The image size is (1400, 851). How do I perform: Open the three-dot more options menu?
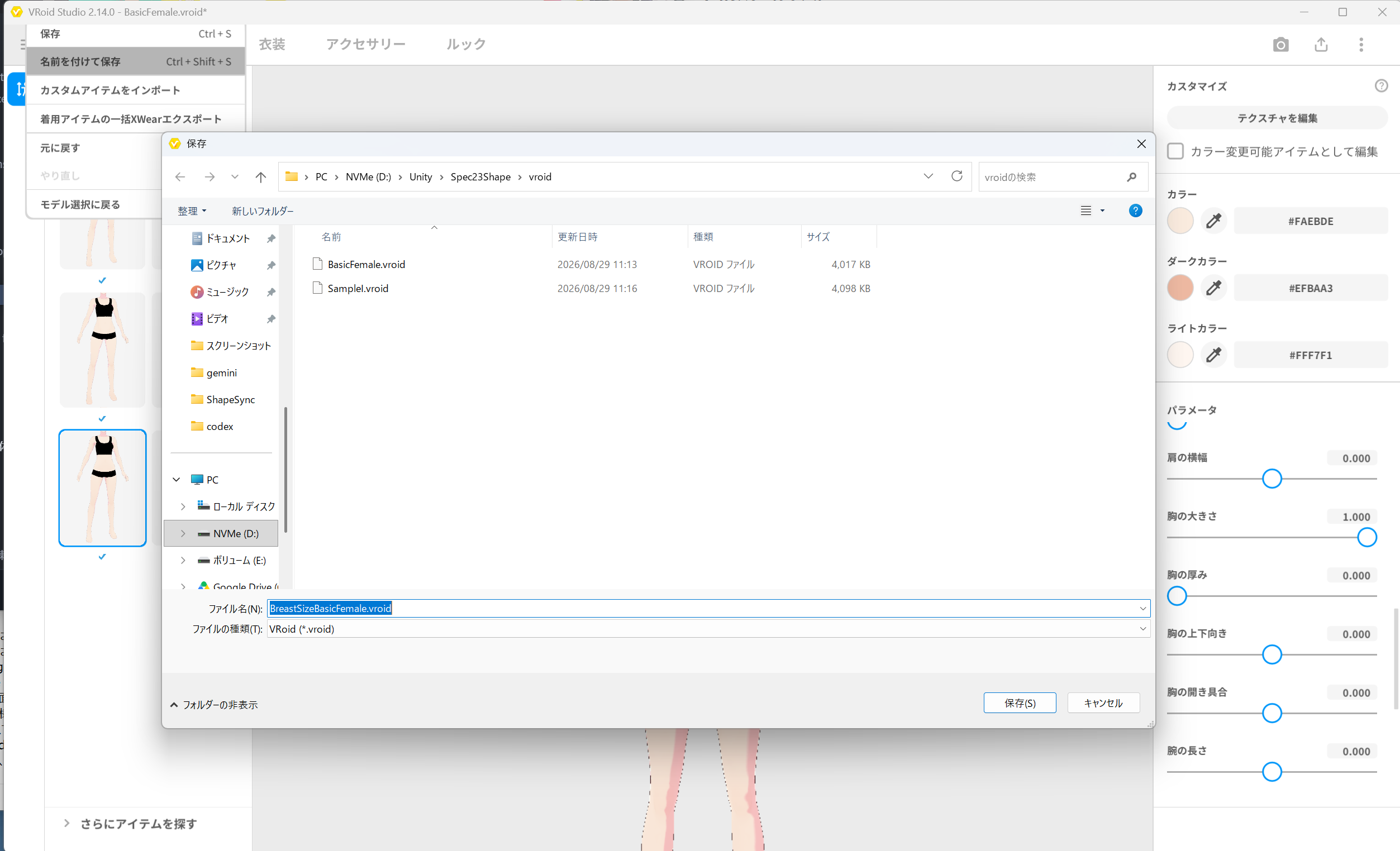coord(1361,44)
